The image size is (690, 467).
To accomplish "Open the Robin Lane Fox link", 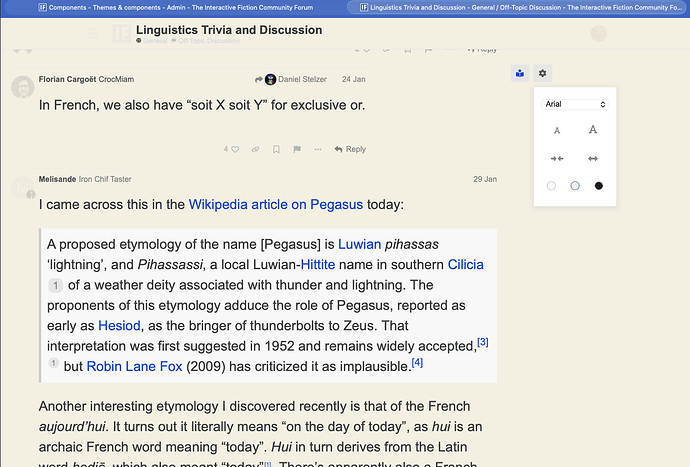I will tap(134, 366).
